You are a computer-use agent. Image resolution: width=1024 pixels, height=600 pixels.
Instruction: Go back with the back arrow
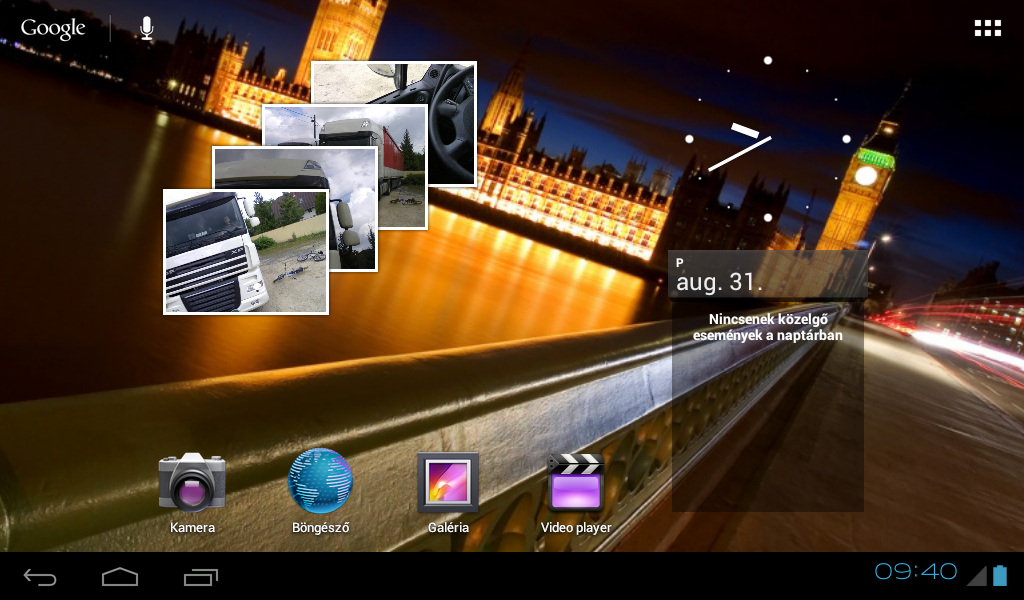(40, 576)
